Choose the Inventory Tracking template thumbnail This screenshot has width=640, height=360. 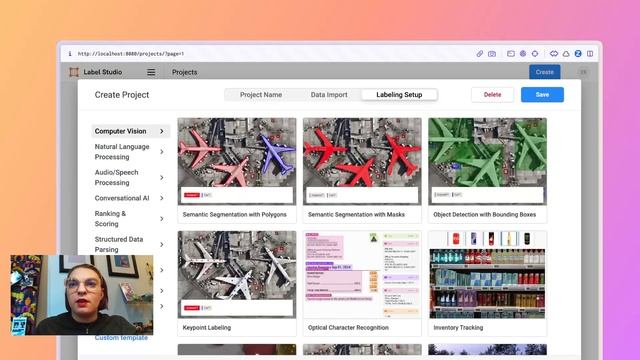[x=487, y=274]
